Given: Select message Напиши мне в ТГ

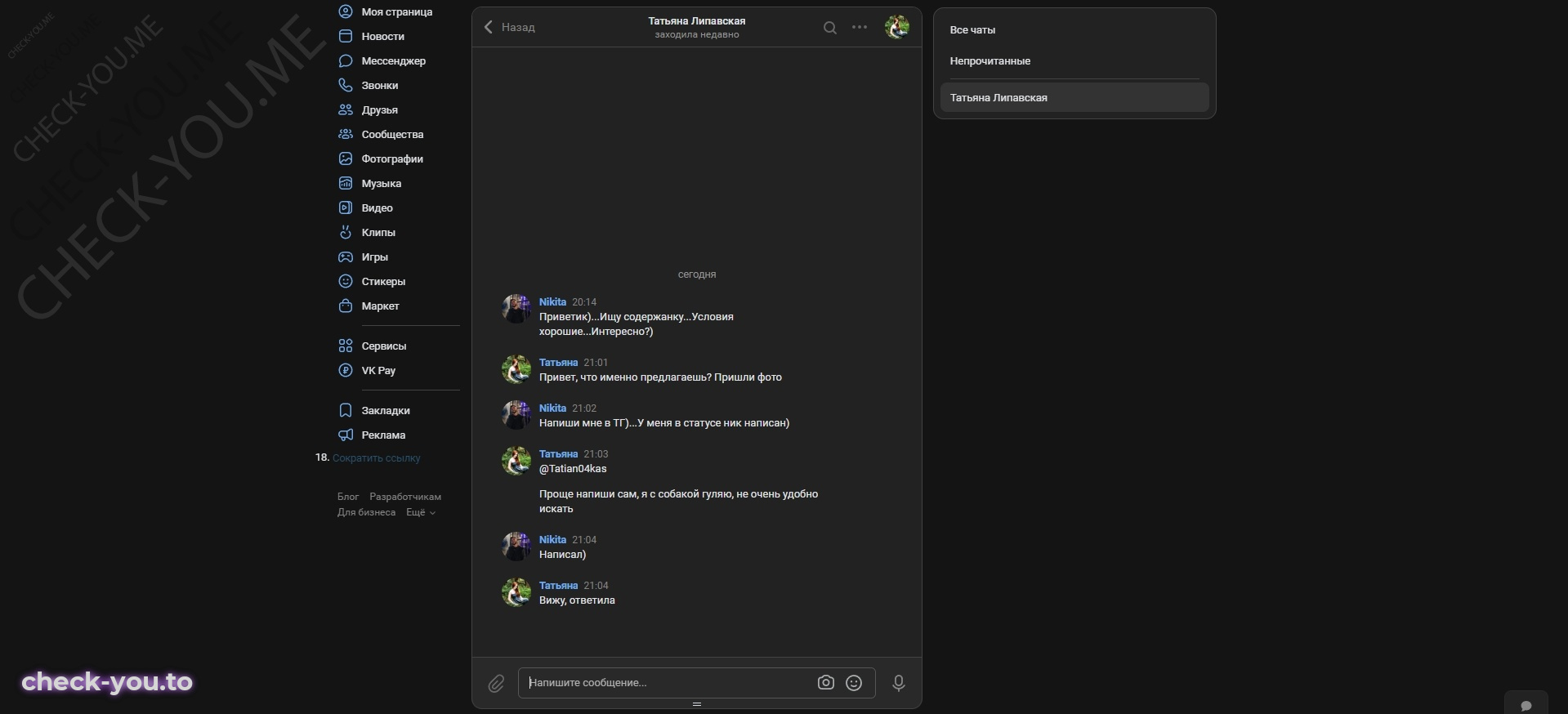Looking at the screenshot, I should pos(664,423).
